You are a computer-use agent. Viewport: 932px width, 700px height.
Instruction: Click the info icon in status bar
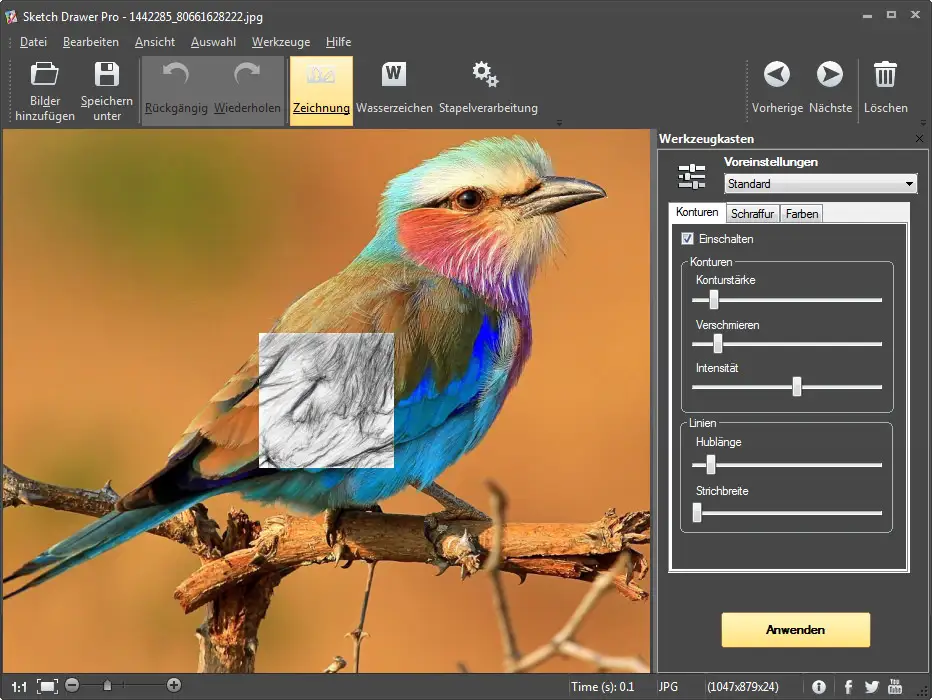coord(818,687)
